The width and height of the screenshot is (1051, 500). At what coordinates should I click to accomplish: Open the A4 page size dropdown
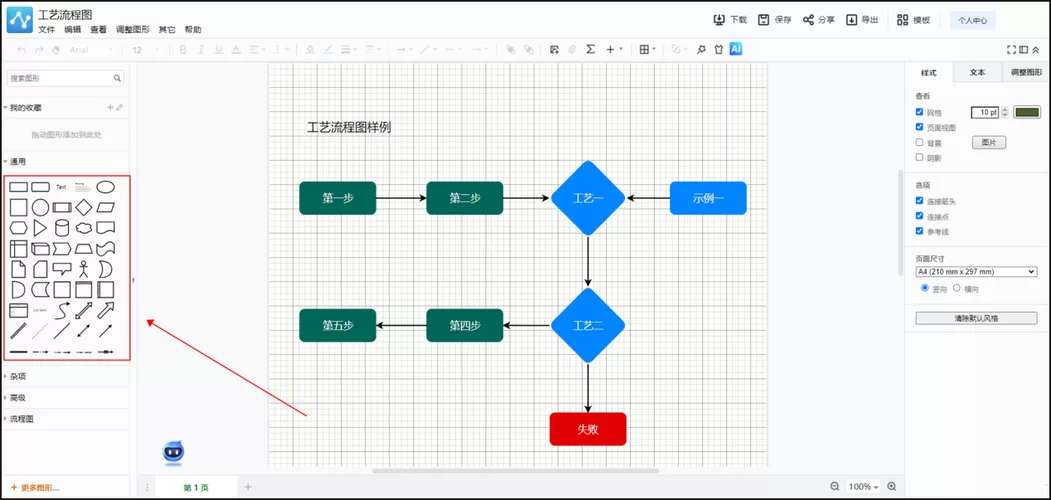(976, 271)
